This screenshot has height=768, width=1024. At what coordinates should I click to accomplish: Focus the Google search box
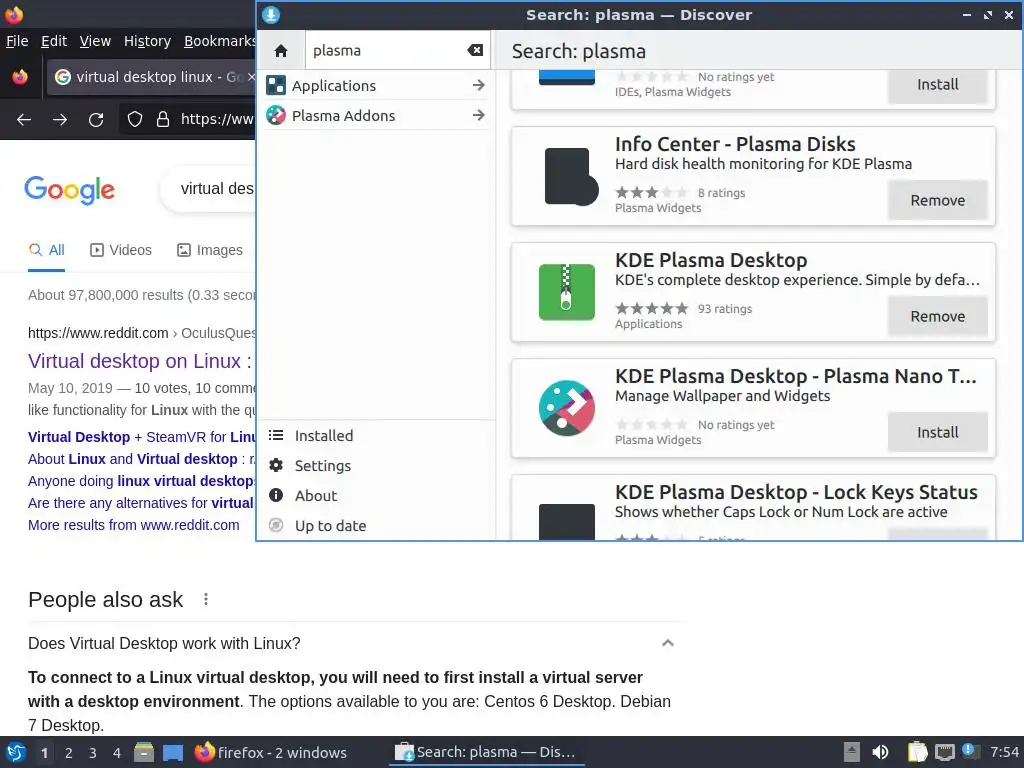click(x=209, y=189)
